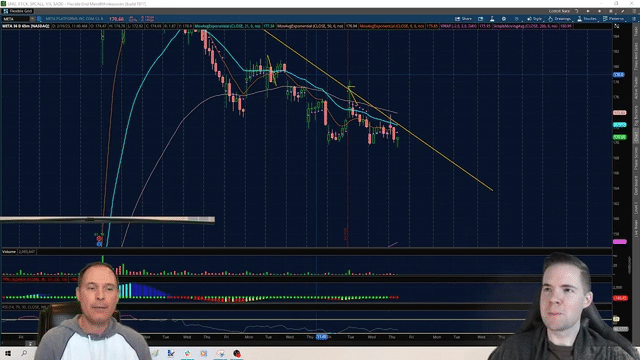Click the highlighted date marker on time axis

coord(322,337)
